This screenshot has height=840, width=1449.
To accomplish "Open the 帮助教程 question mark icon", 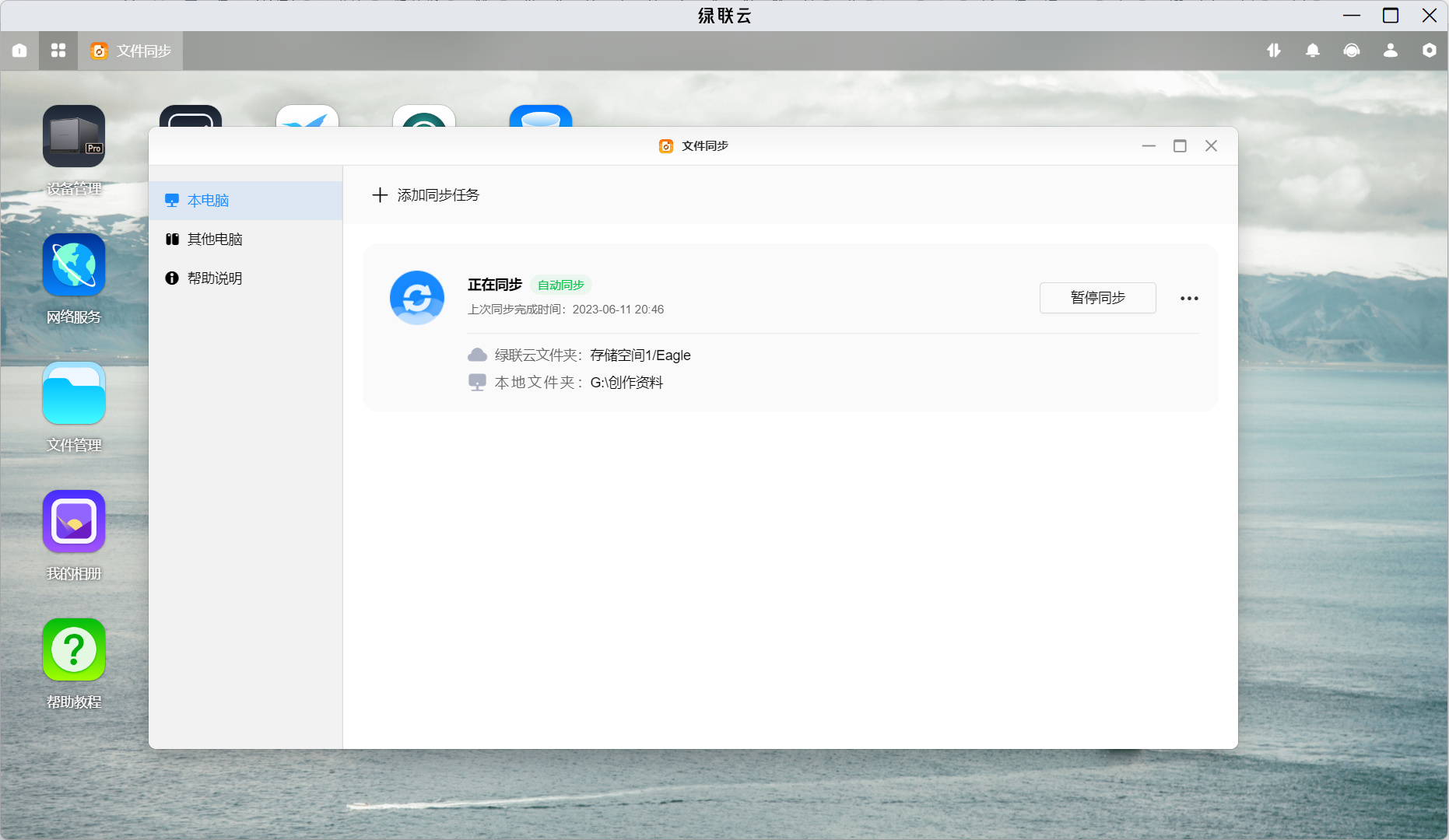I will pos(74,649).
